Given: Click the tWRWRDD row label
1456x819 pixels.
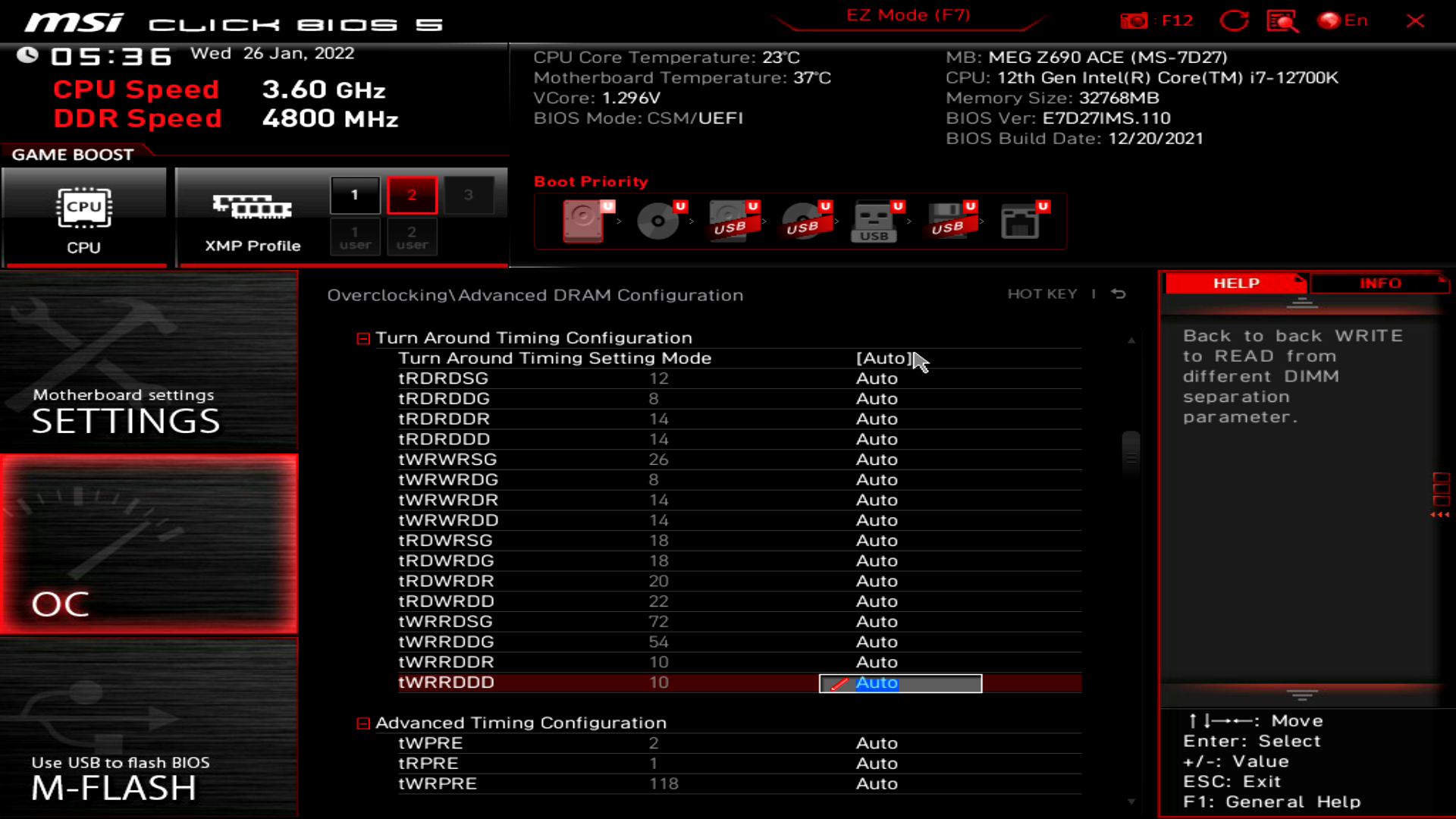Looking at the screenshot, I should tap(448, 520).
